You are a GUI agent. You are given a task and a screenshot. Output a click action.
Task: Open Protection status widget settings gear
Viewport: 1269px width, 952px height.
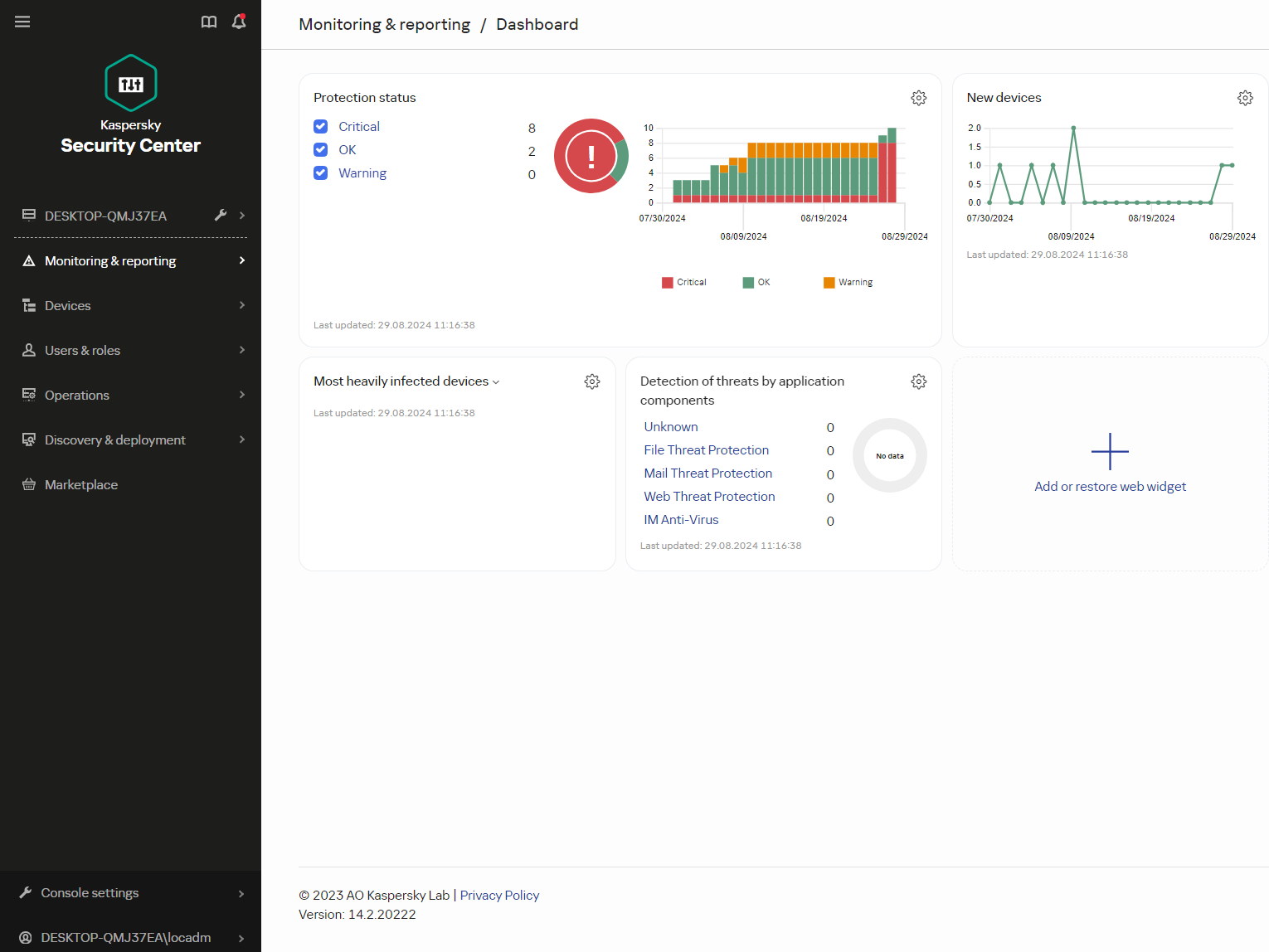click(x=918, y=98)
